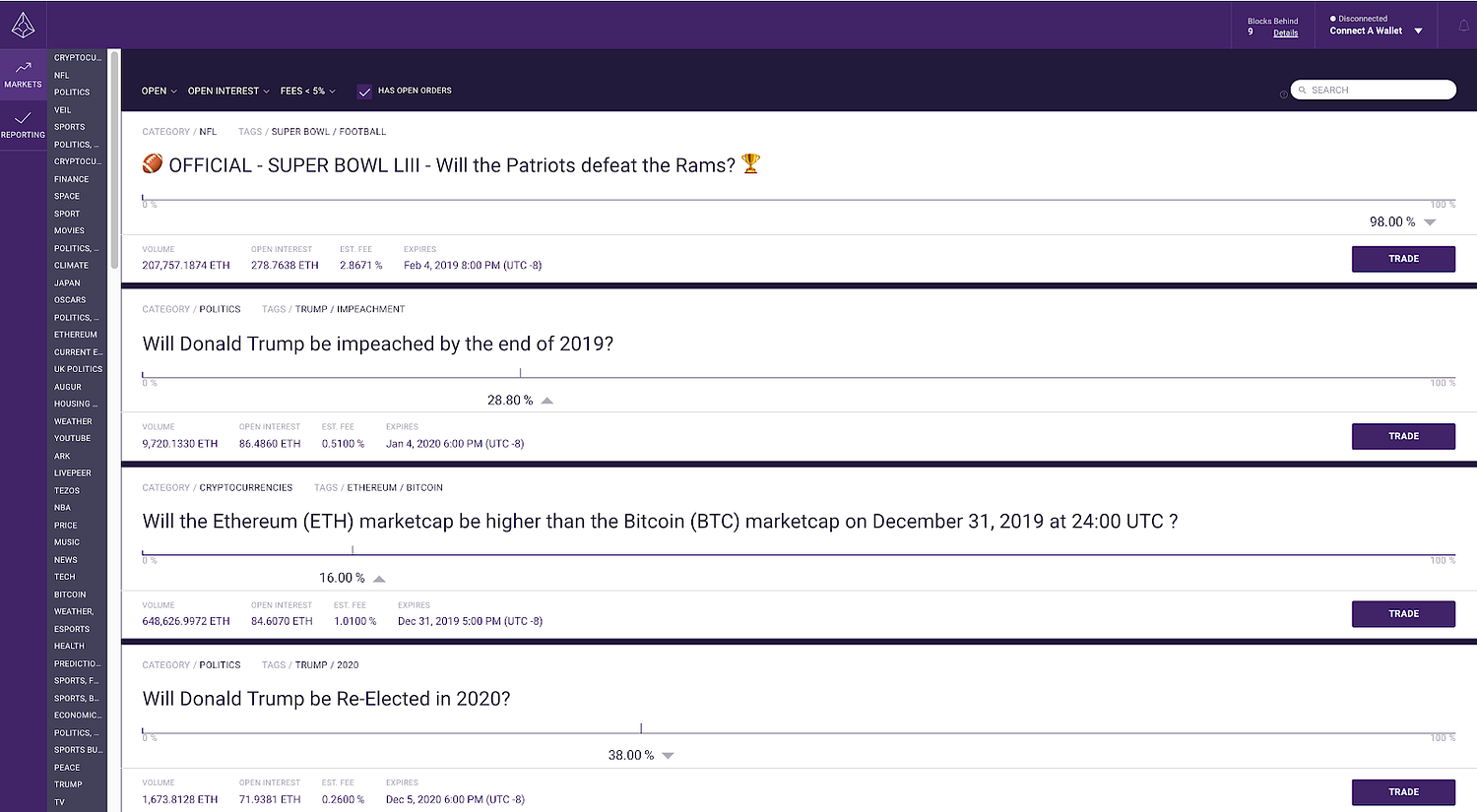This screenshot has height=812, width=1477.
Task: Select the NFL category in sidebar
Action: pyautogui.click(x=62, y=75)
